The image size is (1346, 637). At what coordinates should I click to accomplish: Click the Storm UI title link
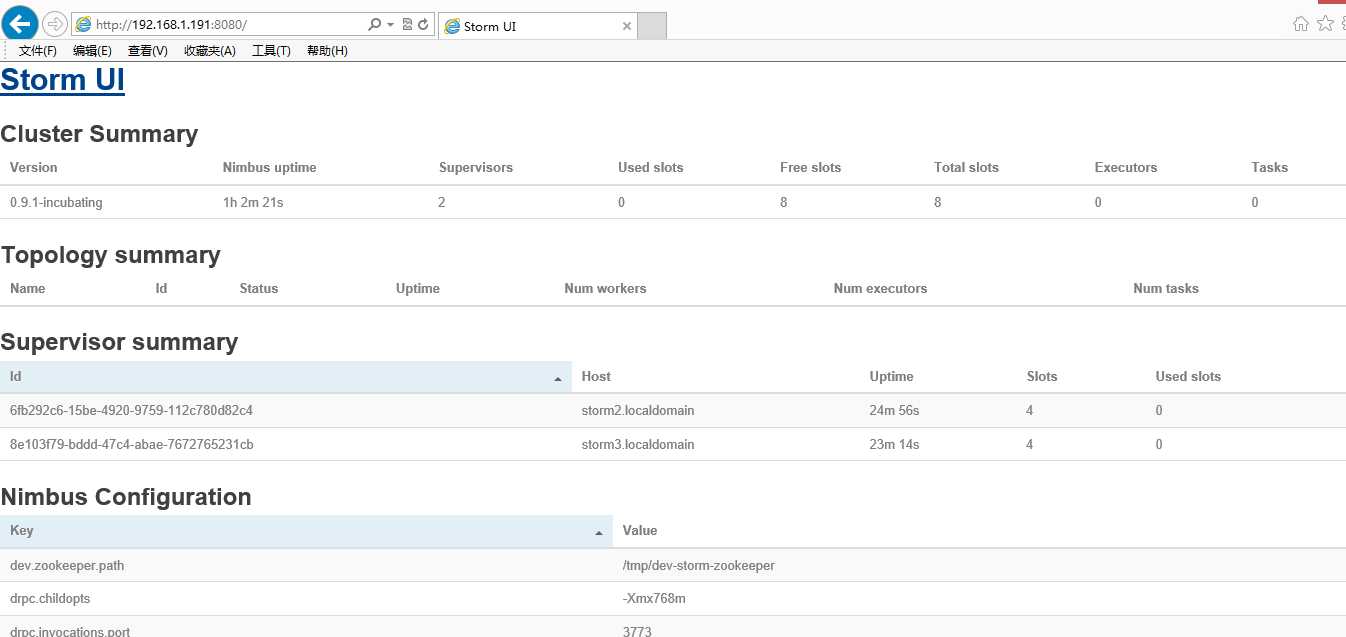tap(62, 80)
